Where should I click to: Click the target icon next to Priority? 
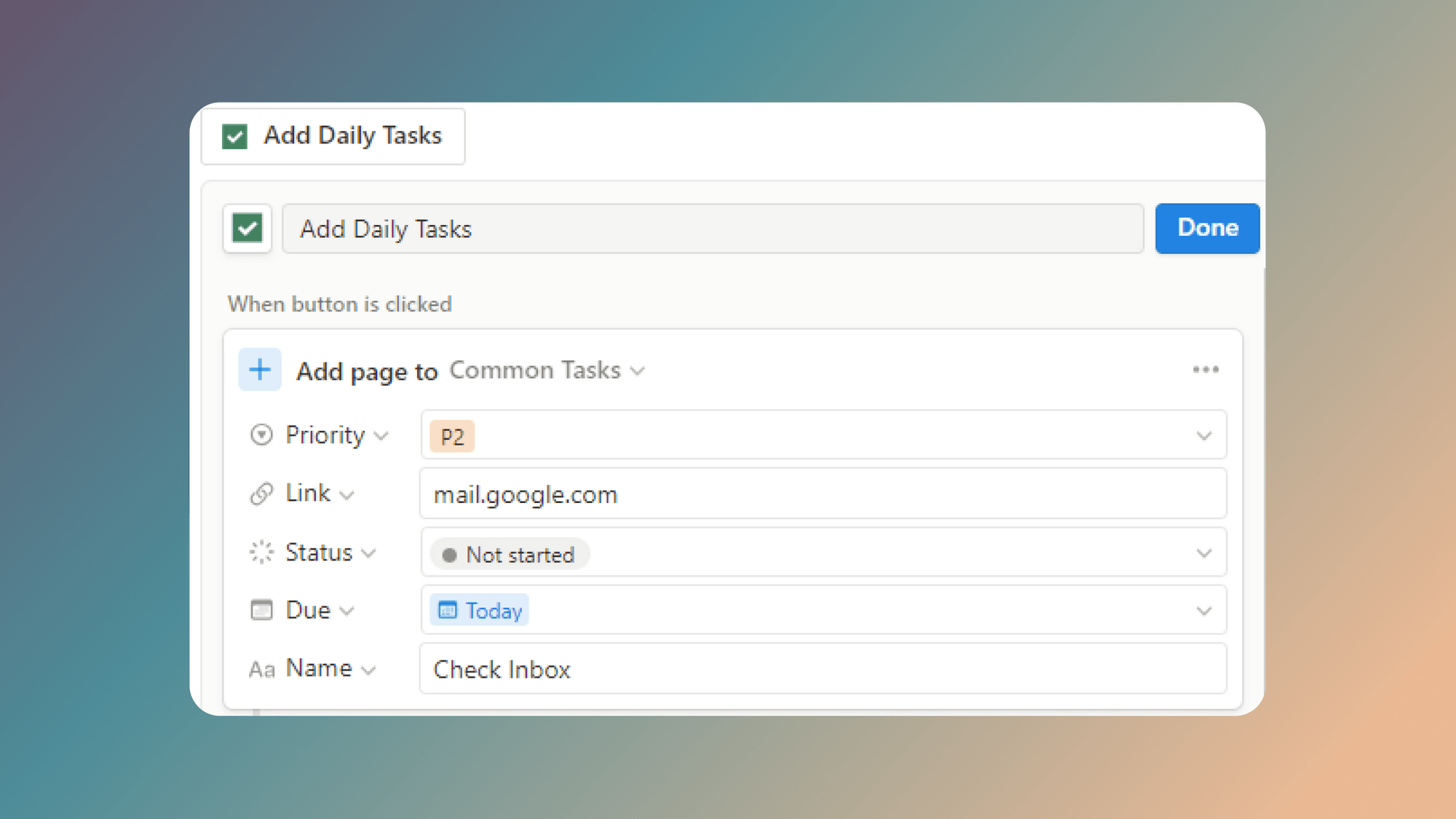coord(261,435)
